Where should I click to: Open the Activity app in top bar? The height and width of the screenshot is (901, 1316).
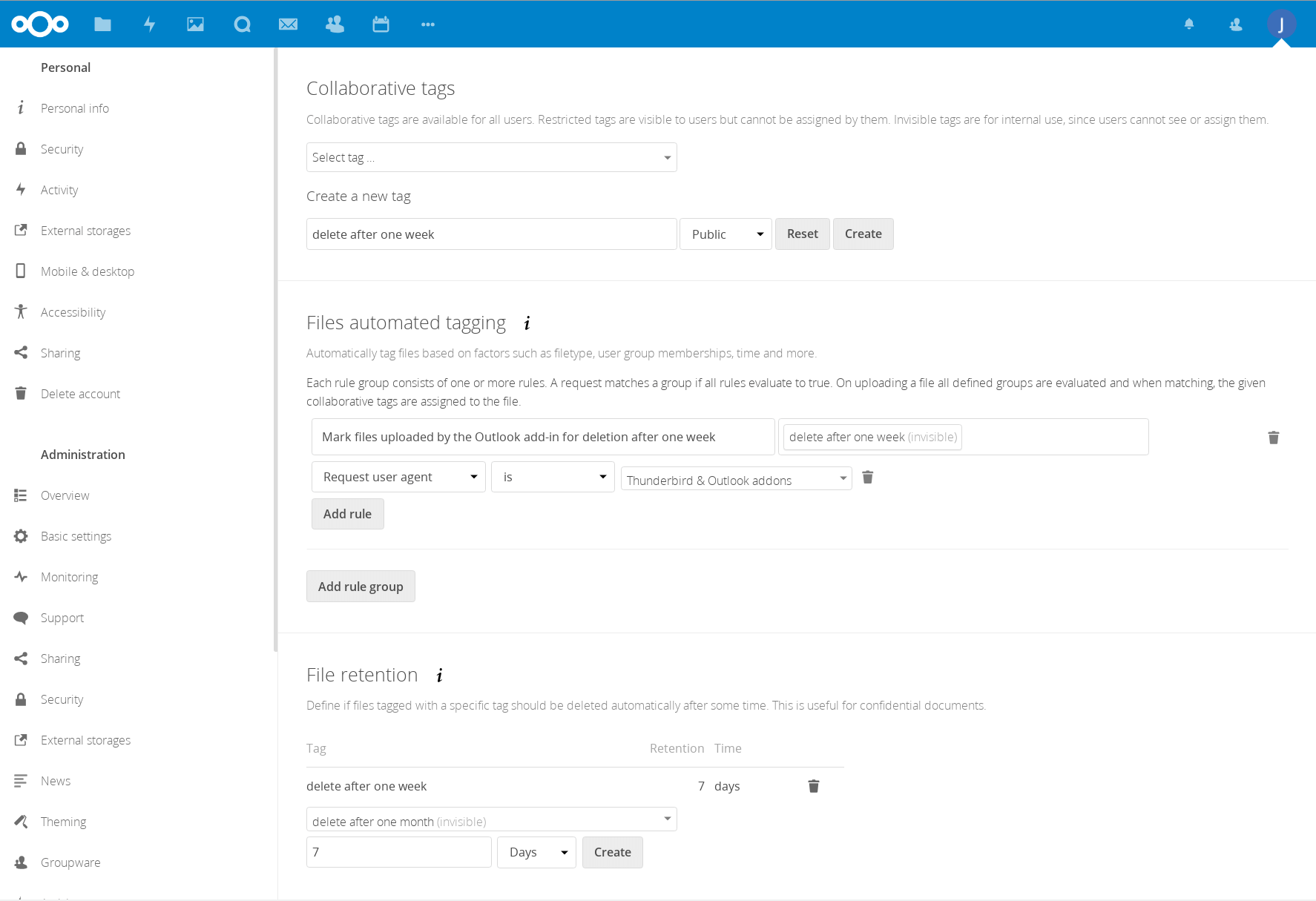point(149,24)
